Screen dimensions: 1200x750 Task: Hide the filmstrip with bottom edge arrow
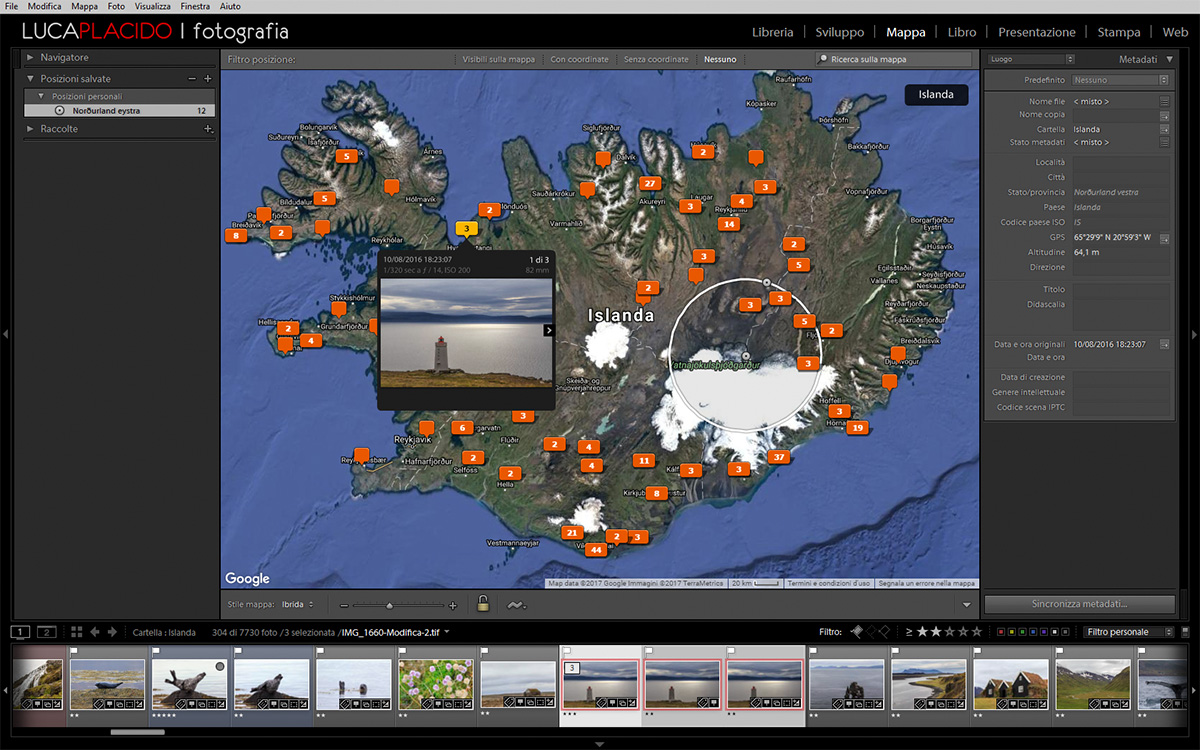click(x=600, y=744)
